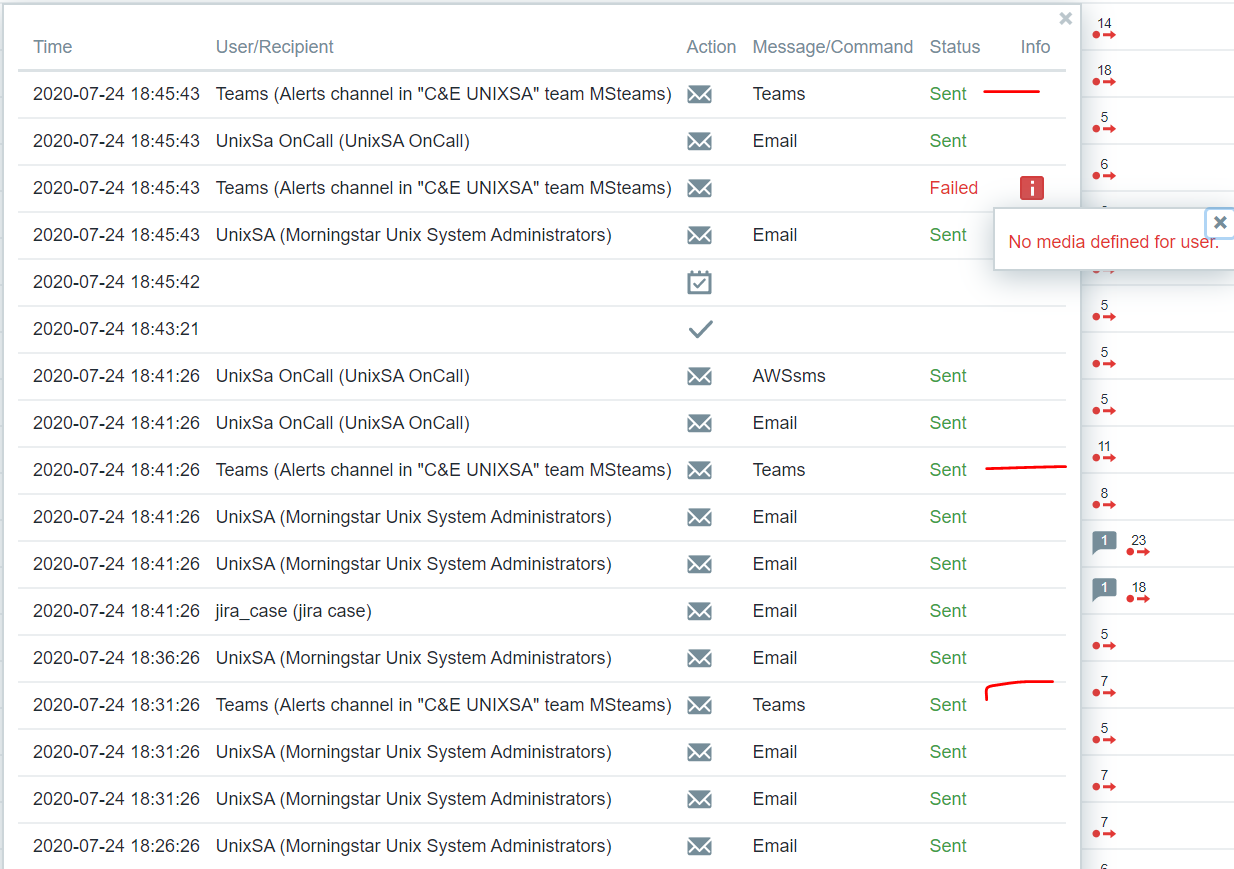The width and height of the screenshot is (1234, 869).
Task: Open actions arrow icon with count 14
Action: (1104, 34)
